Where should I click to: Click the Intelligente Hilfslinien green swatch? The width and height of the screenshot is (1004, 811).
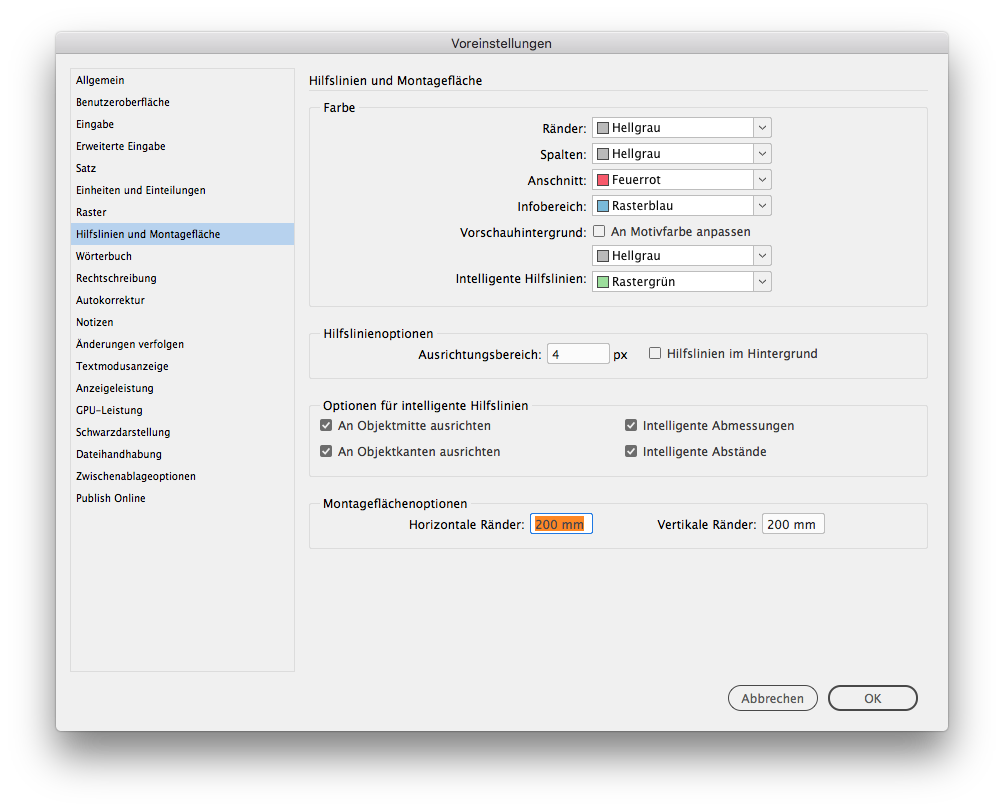tap(603, 282)
